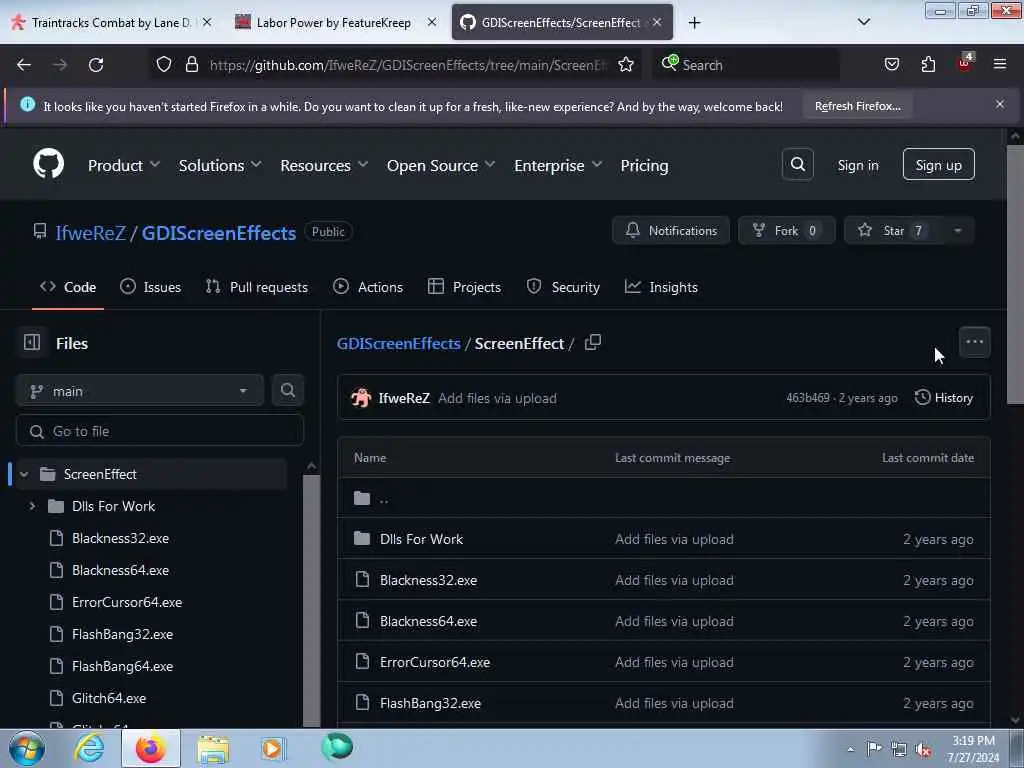The width and height of the screenshot is (1024, 768).
Task: Bookmark this page with the star icon
Action: [626, 64]
